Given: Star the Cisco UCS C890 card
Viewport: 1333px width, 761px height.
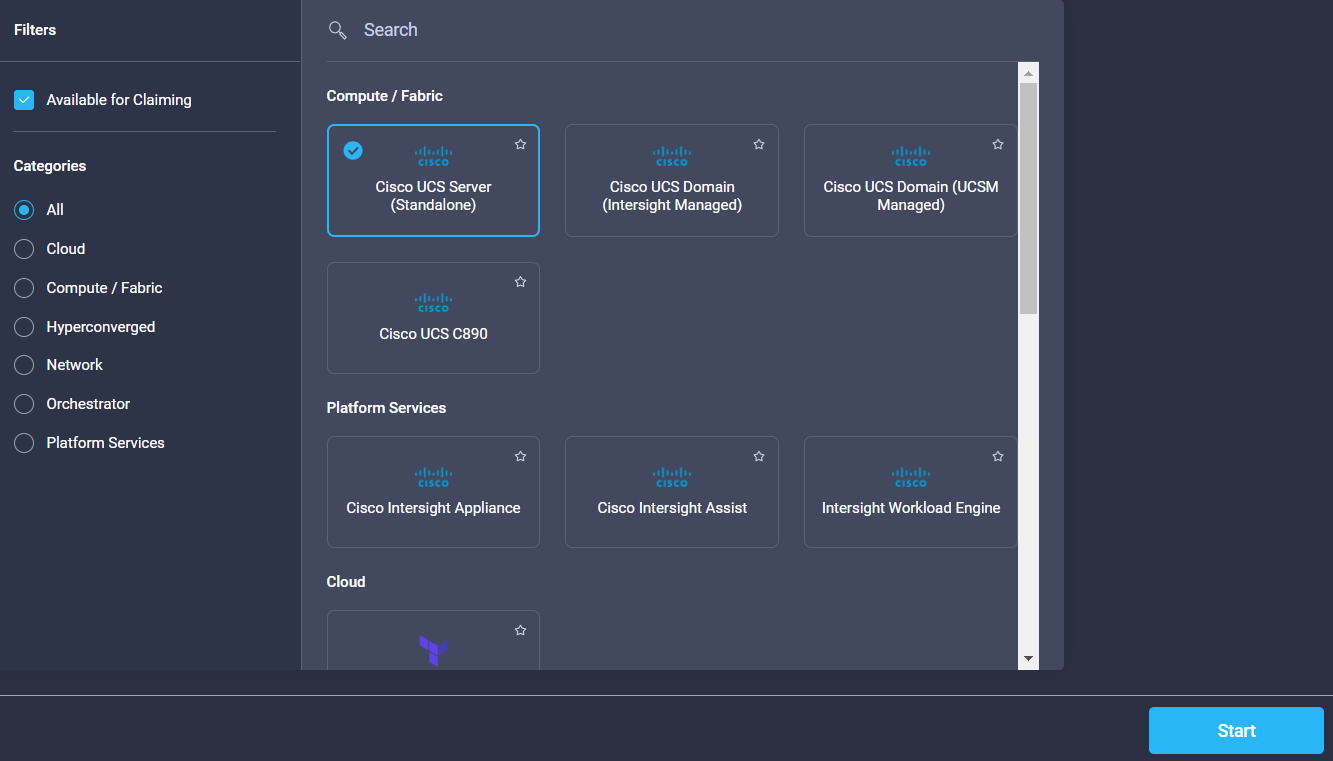Looking at the screenshot, I should coord(520,282).
